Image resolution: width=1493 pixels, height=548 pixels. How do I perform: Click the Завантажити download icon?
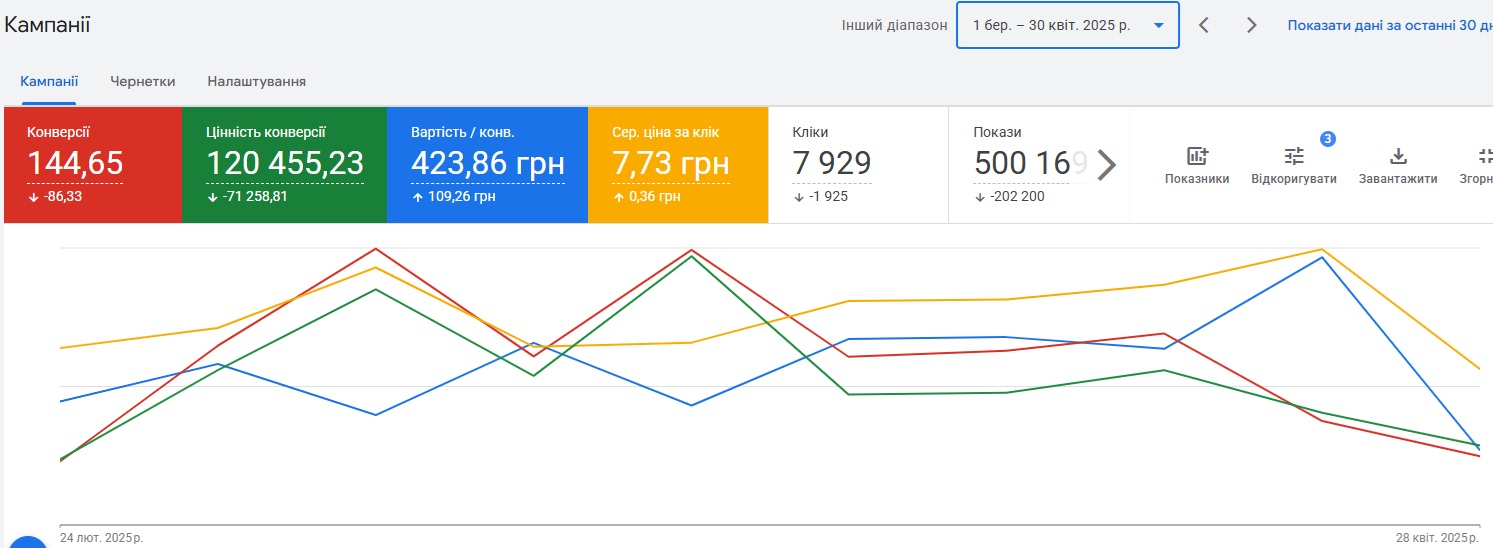pos(1398,156)
